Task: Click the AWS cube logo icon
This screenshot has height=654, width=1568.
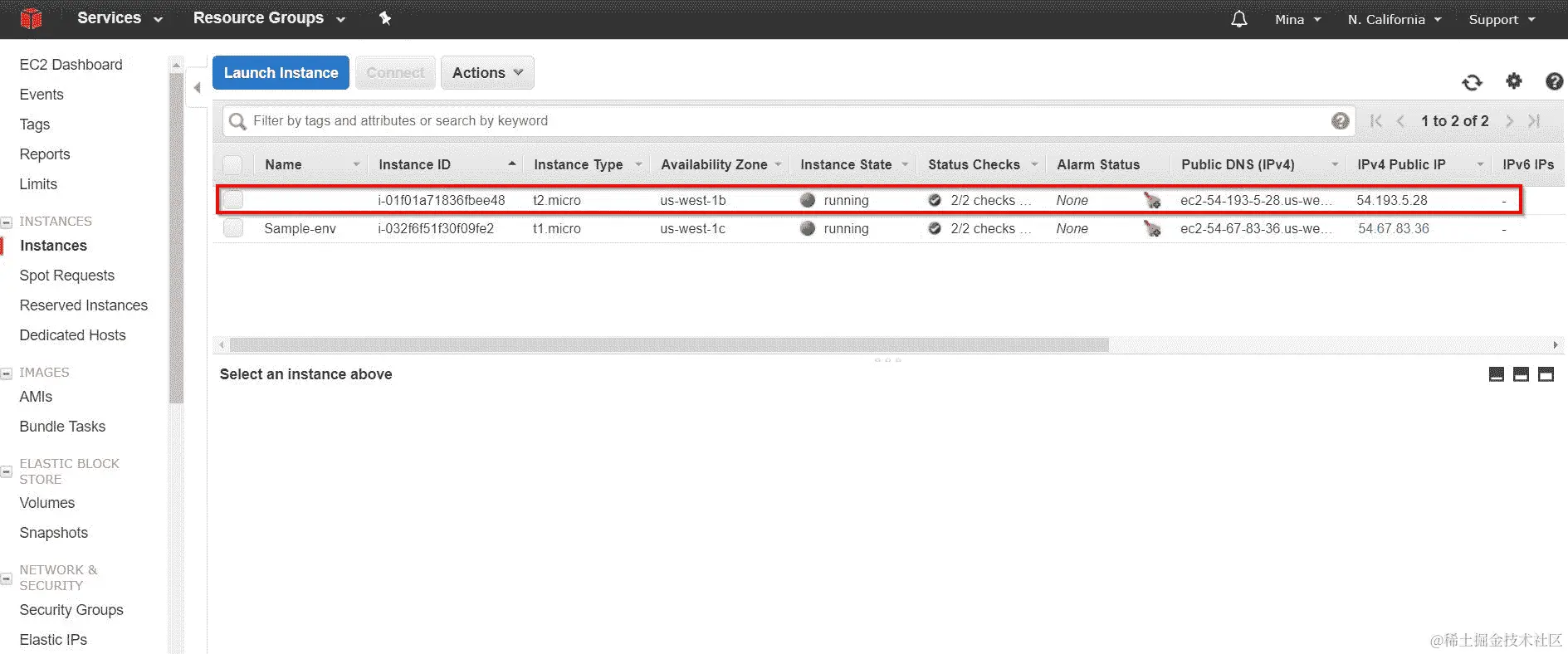Action: (31, 18)
